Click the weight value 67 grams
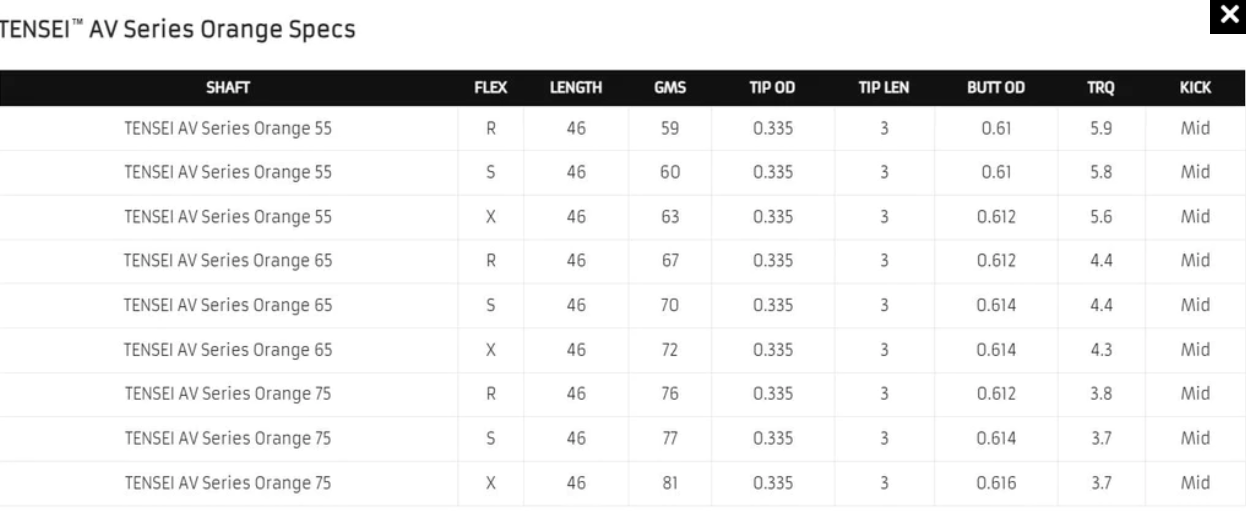Screen dimensions: 1246x512 (x=668, y=261)
